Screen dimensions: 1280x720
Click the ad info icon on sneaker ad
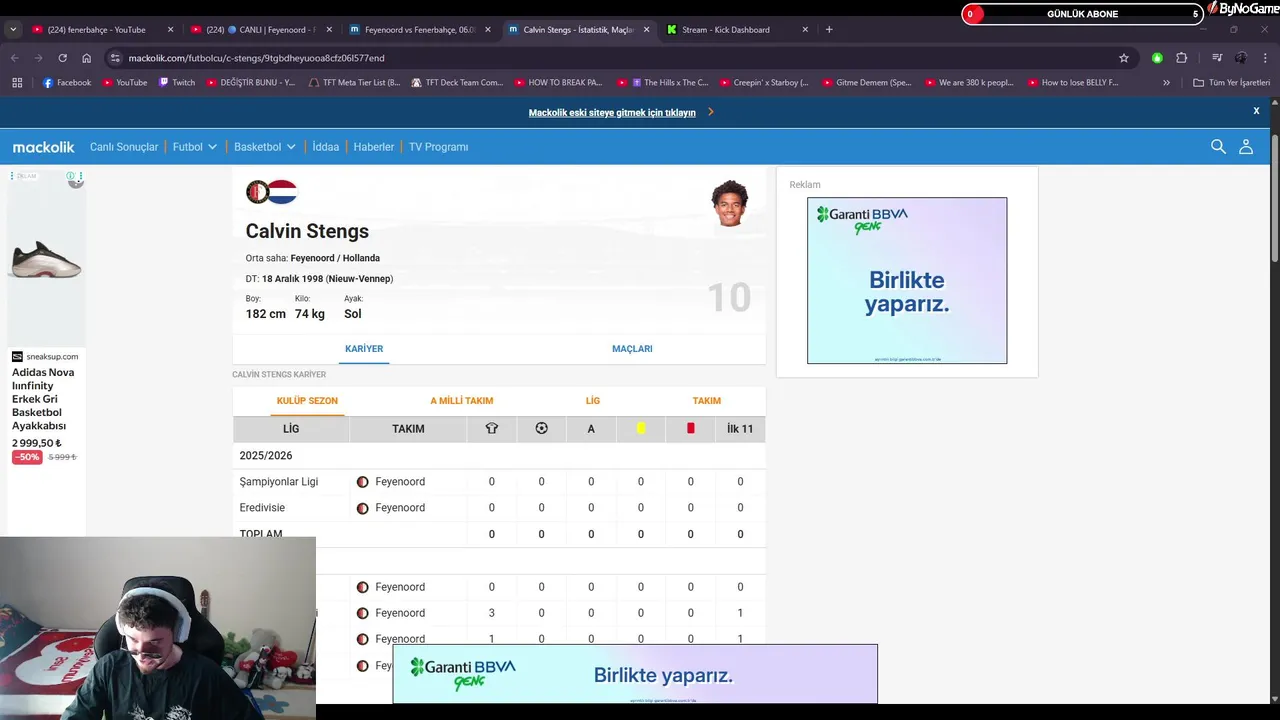71,176
